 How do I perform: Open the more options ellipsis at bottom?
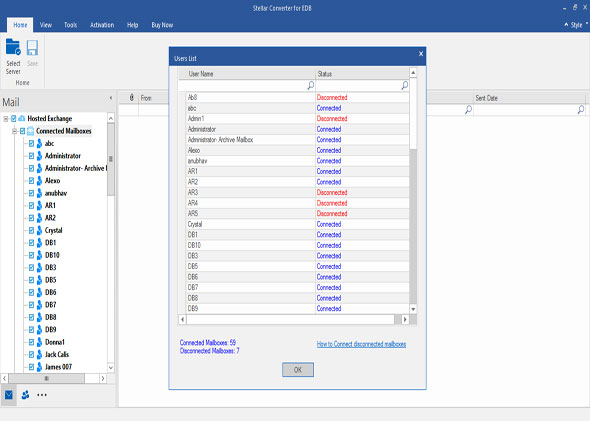coord(42,395)
